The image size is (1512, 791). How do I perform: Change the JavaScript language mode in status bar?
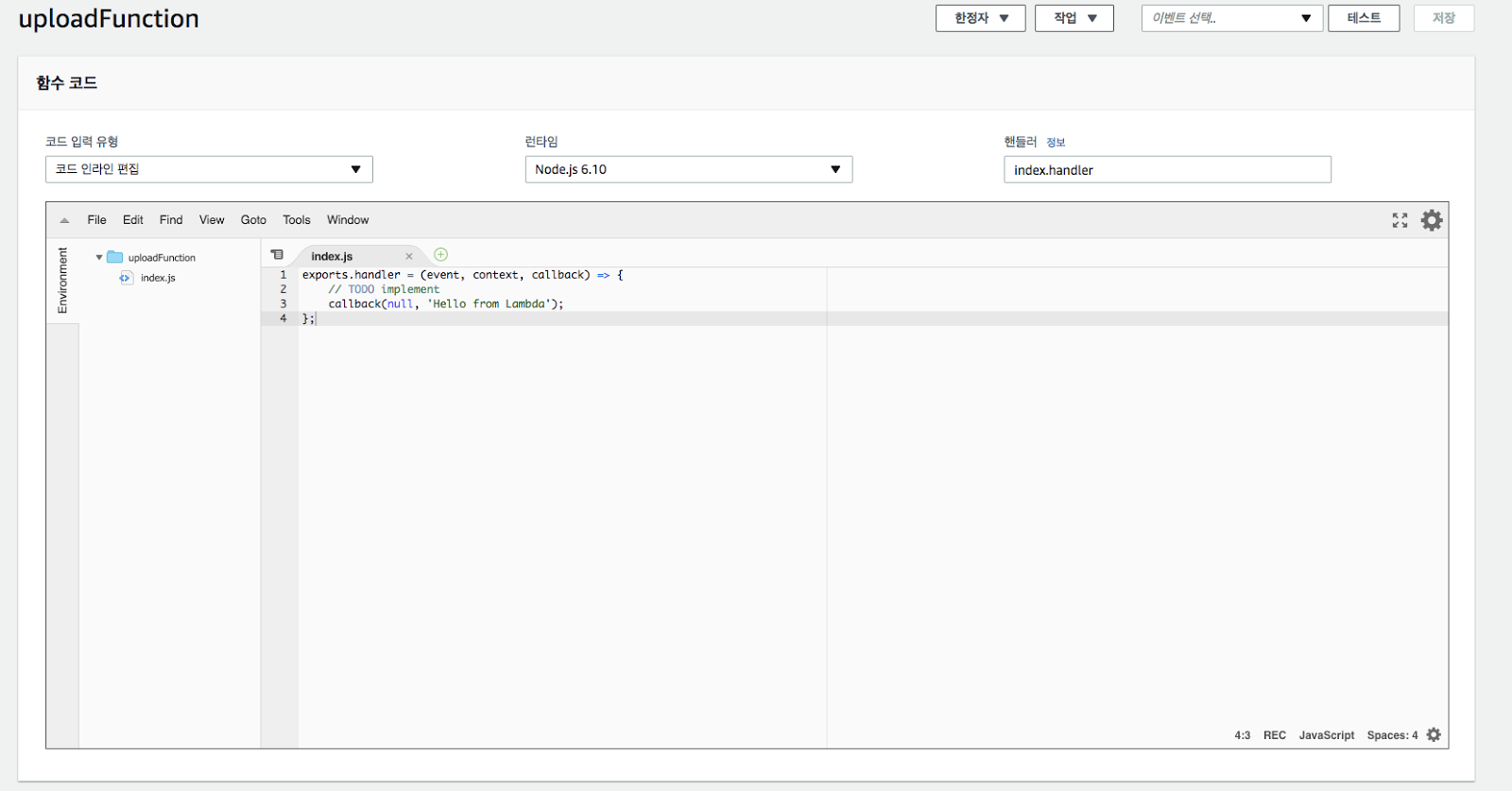point(1326,735)
